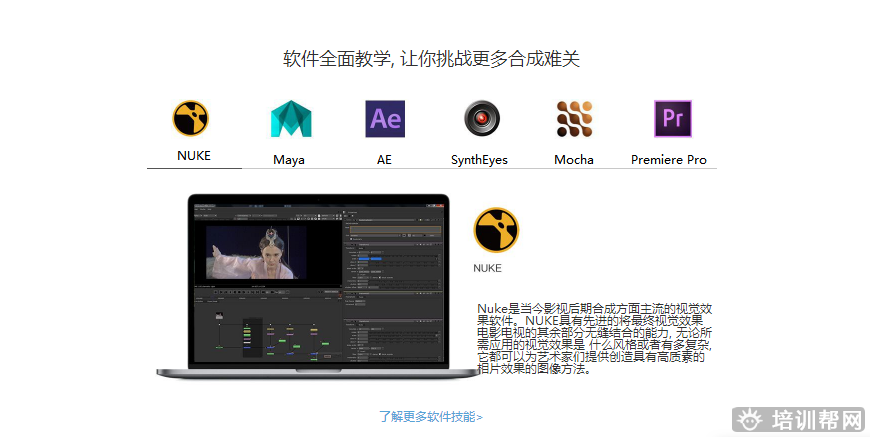
Task: Click the NUKE software icon in the tab row
Action: coord(190,118)
